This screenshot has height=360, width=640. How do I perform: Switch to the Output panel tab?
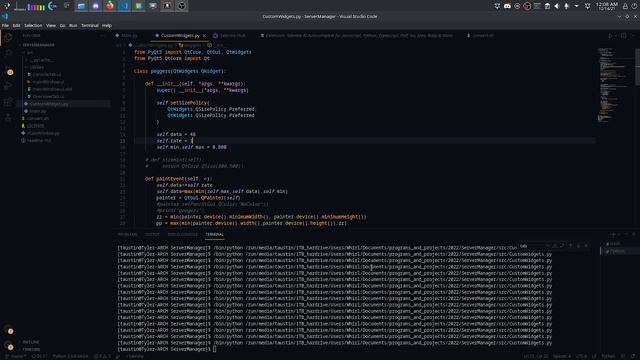[x=152, y=234]
